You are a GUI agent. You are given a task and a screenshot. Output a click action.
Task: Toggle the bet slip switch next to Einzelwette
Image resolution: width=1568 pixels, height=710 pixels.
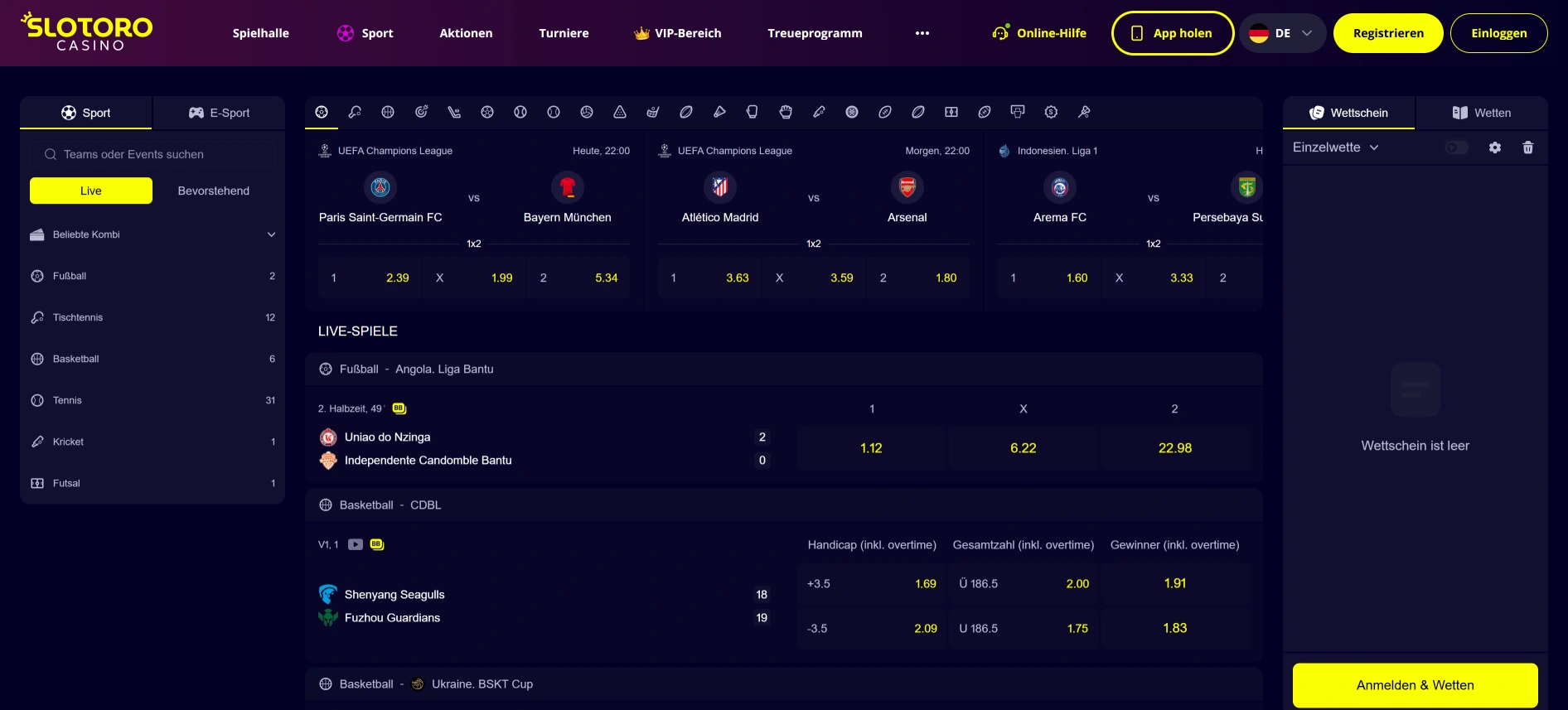point(1457,147)
